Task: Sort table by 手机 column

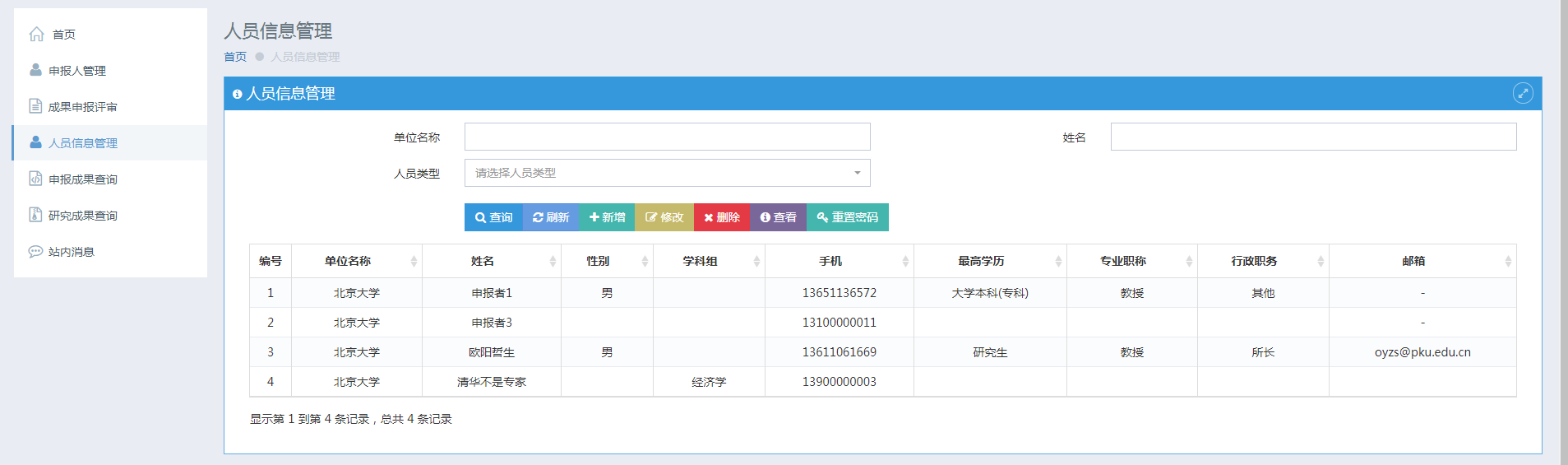Action: tap(839, 261)
